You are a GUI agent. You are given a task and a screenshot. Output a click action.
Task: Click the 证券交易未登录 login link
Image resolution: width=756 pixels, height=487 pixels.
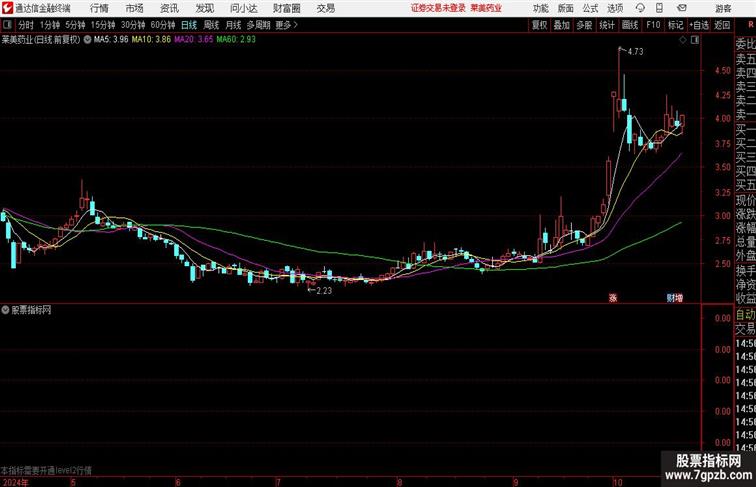point(438,8)
